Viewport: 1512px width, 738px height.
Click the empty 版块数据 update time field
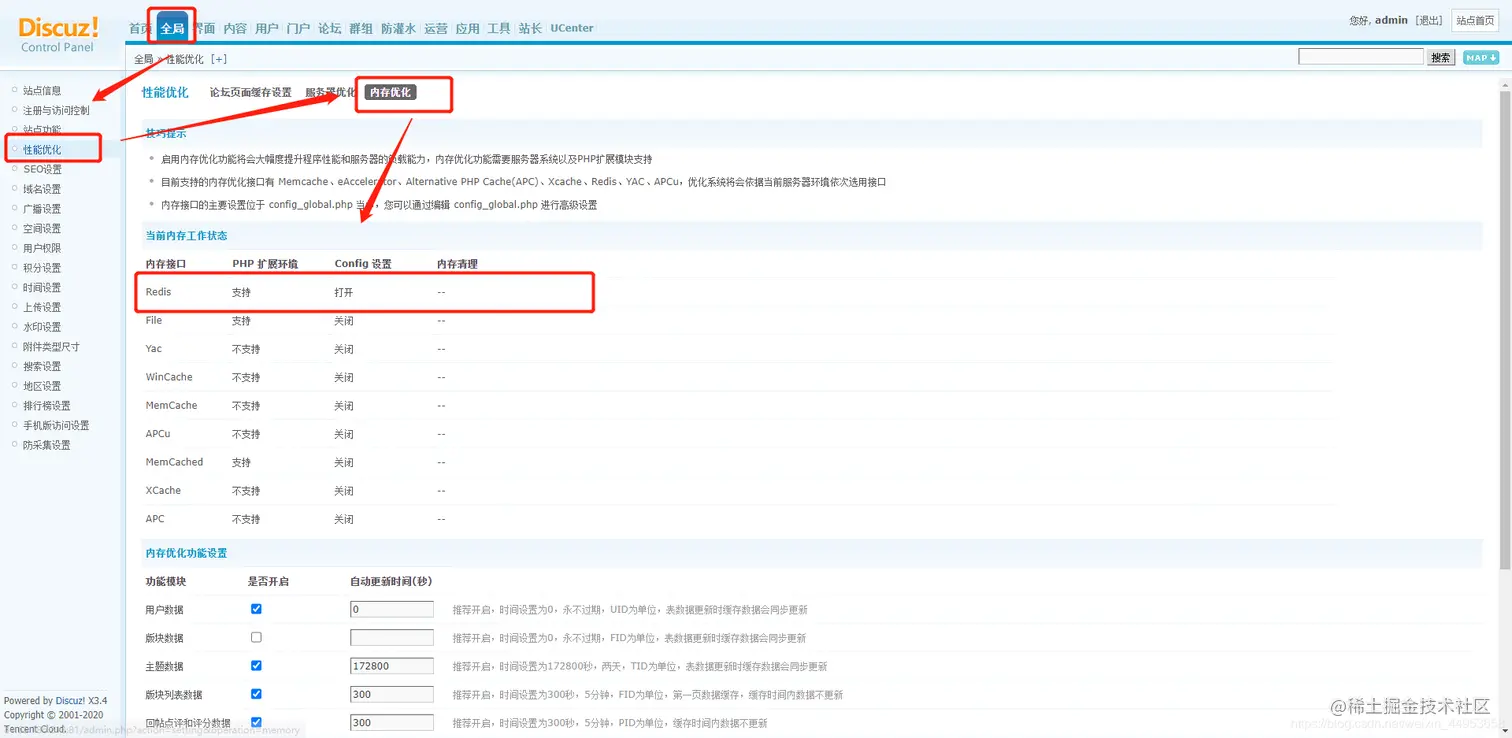[x=392, y=637]
